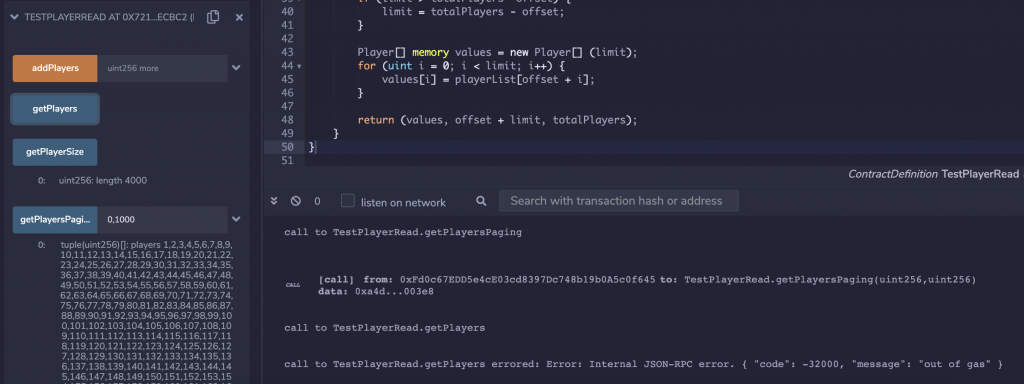Fold the for loop at line 44
The image size is (1024, 384).
pyautogui.click(x=299, y=66)
